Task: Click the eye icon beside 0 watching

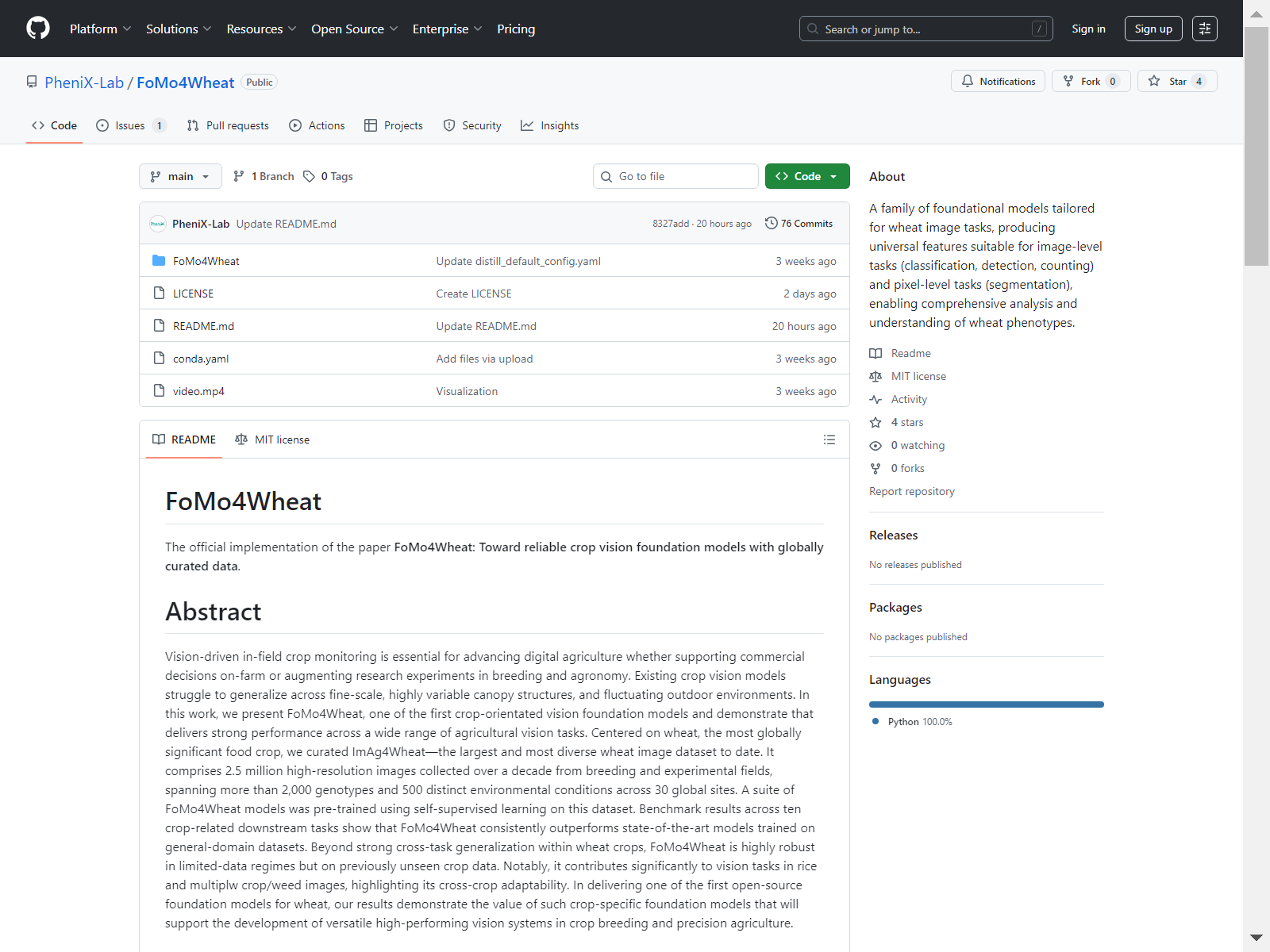Action: [876, 445]
